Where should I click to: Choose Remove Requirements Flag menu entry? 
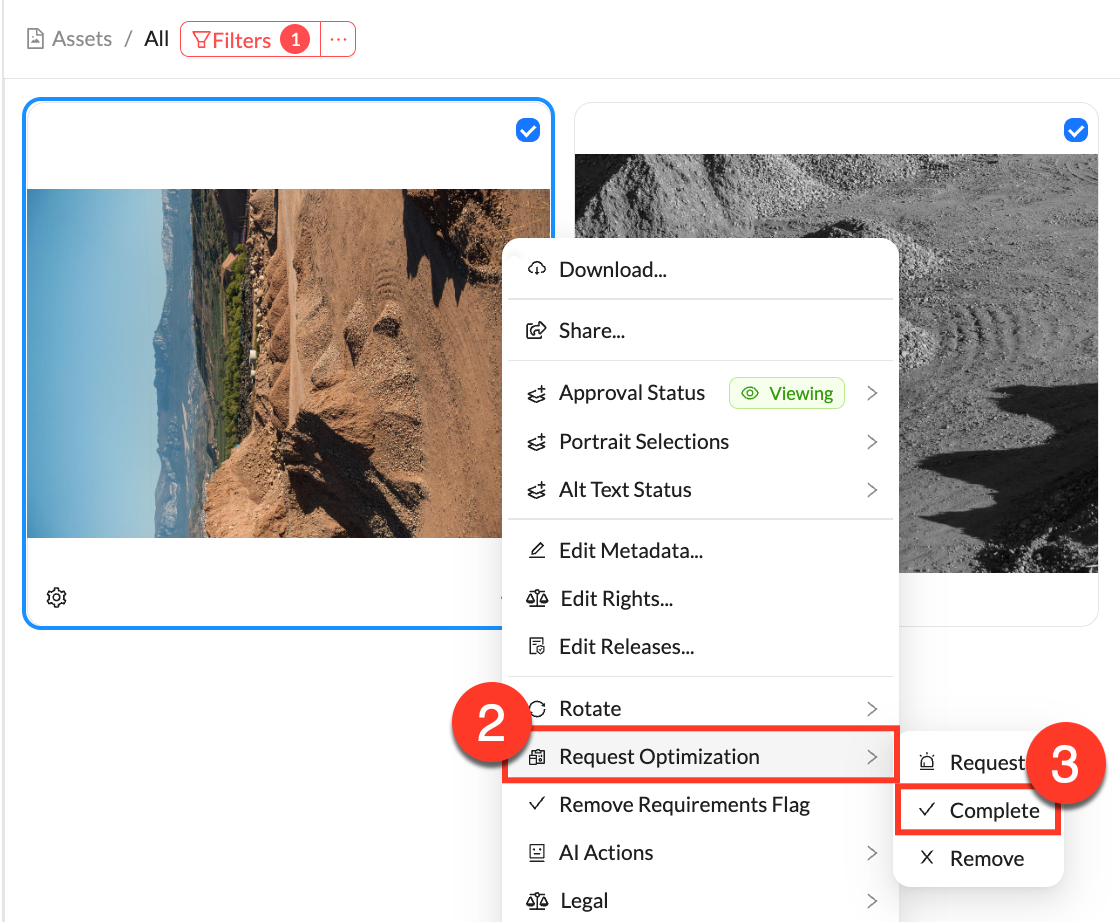(684, 804)
